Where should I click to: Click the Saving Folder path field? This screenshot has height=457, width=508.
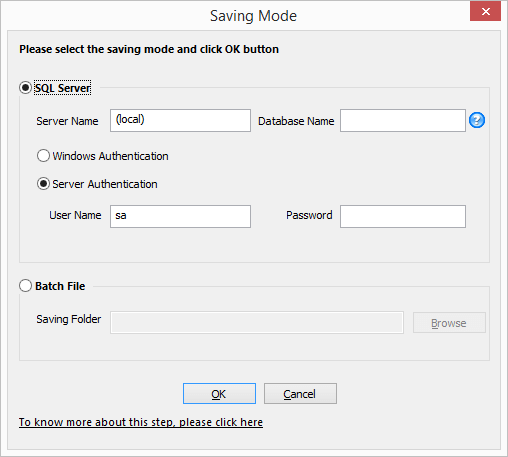pyautogui.click(x=257, y=322)
